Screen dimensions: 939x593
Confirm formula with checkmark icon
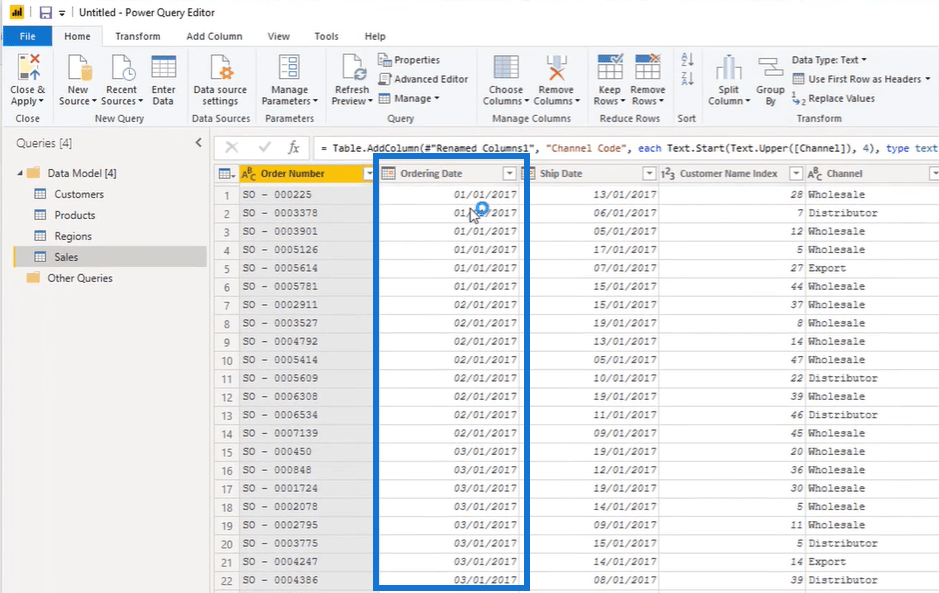tap(264, 147)
